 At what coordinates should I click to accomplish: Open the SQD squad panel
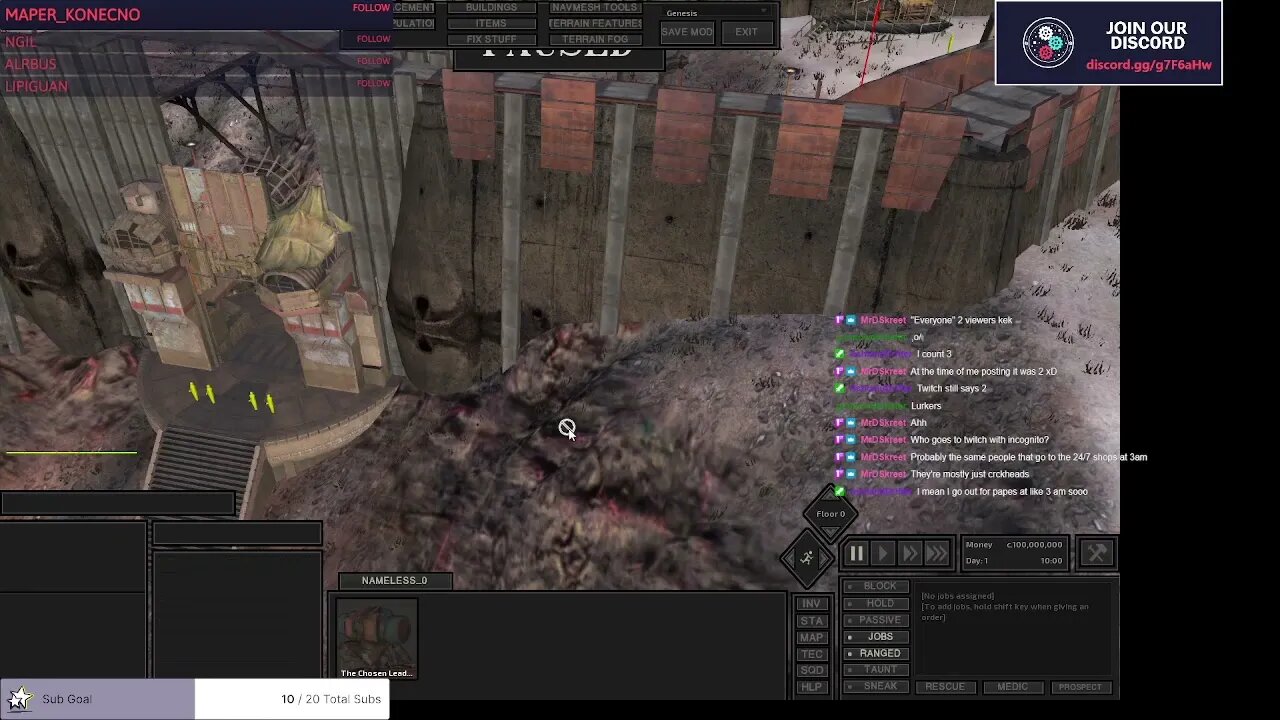click(x=811, y=671)
